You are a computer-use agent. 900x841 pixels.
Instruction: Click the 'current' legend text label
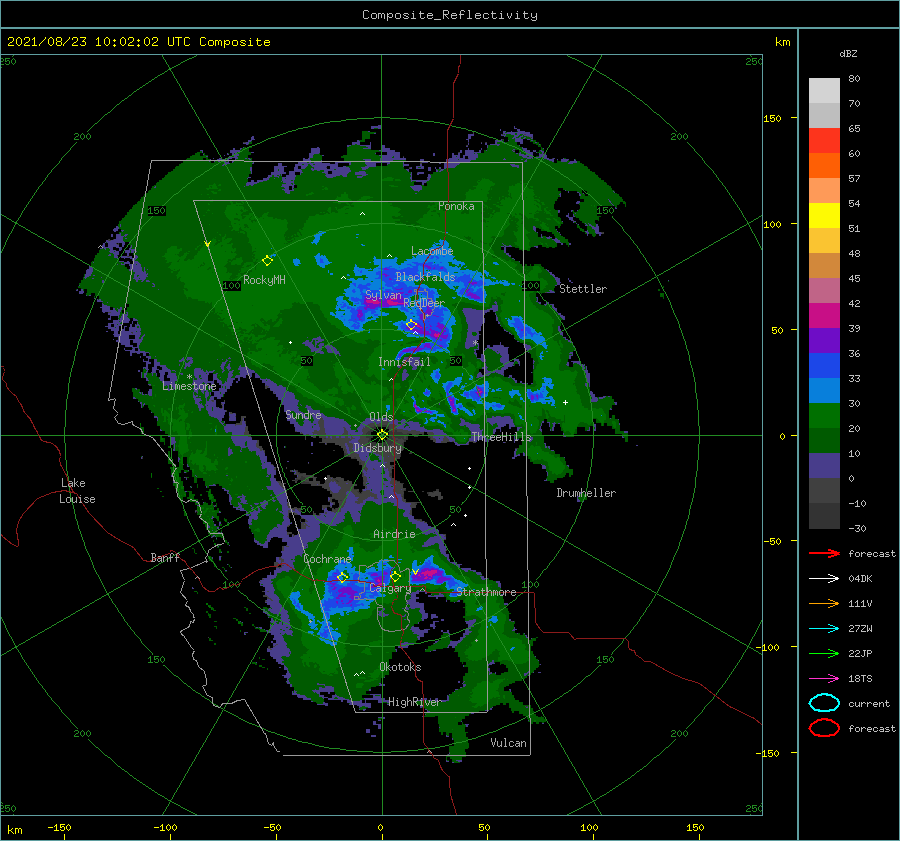[x=869, y=703]
